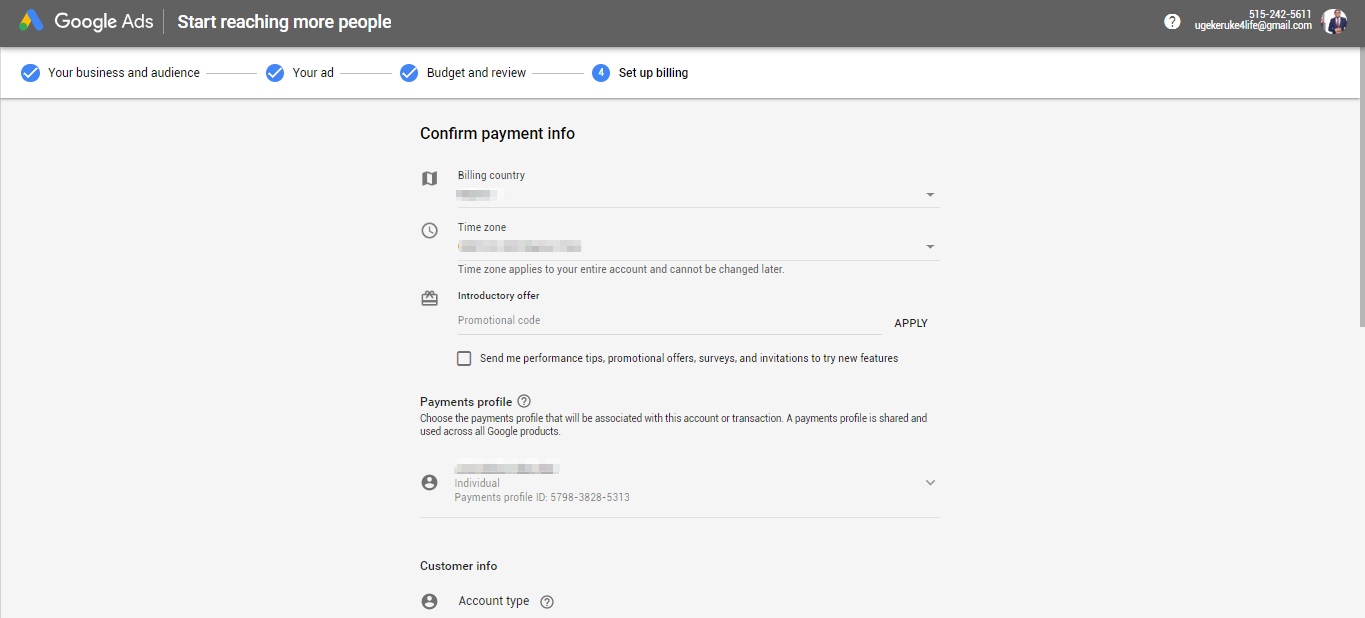Open the Billing country dropdown
The width and height of the screenshot is (1365, 618).
click(x=930, y=195)
